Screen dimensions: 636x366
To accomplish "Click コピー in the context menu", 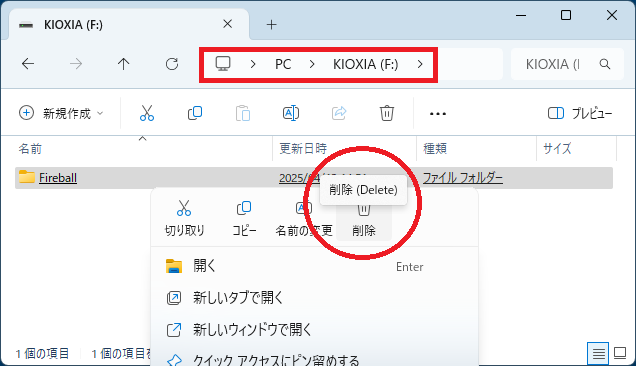I will [244, 217].
